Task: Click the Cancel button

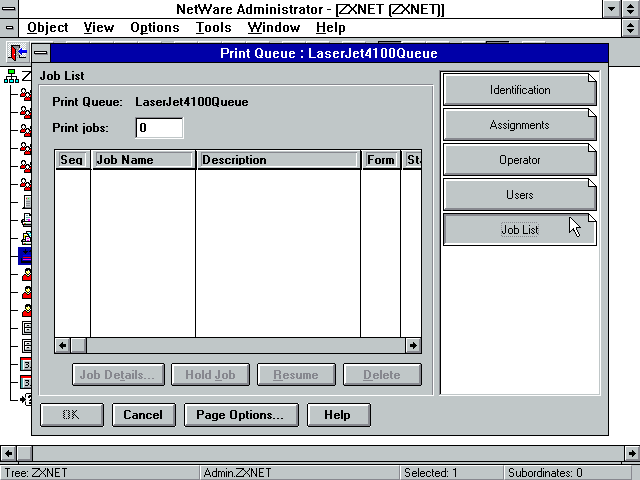Action: pos(144,415)
